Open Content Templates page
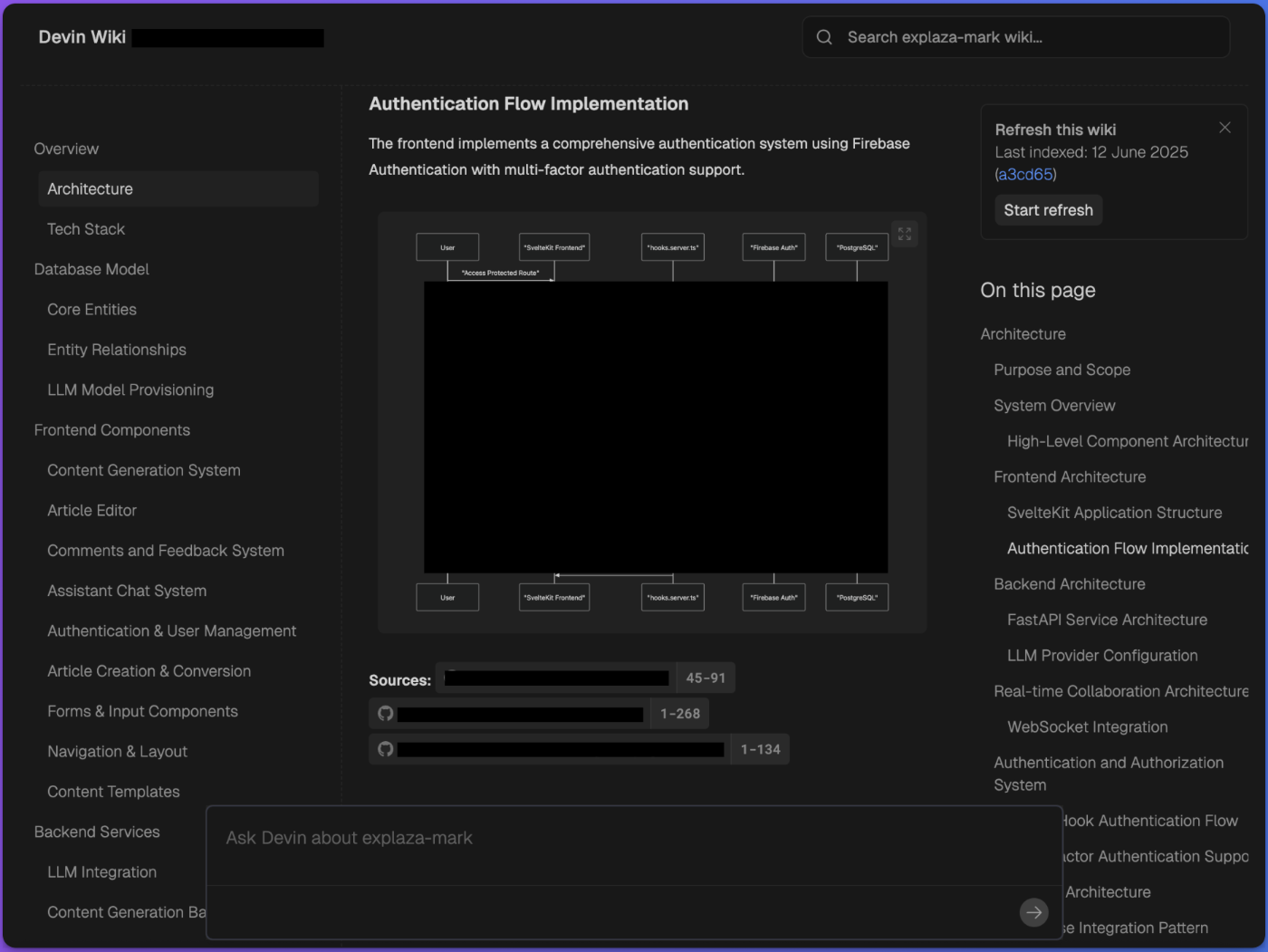Screen dimensions: 1268x952 point(113,792)
